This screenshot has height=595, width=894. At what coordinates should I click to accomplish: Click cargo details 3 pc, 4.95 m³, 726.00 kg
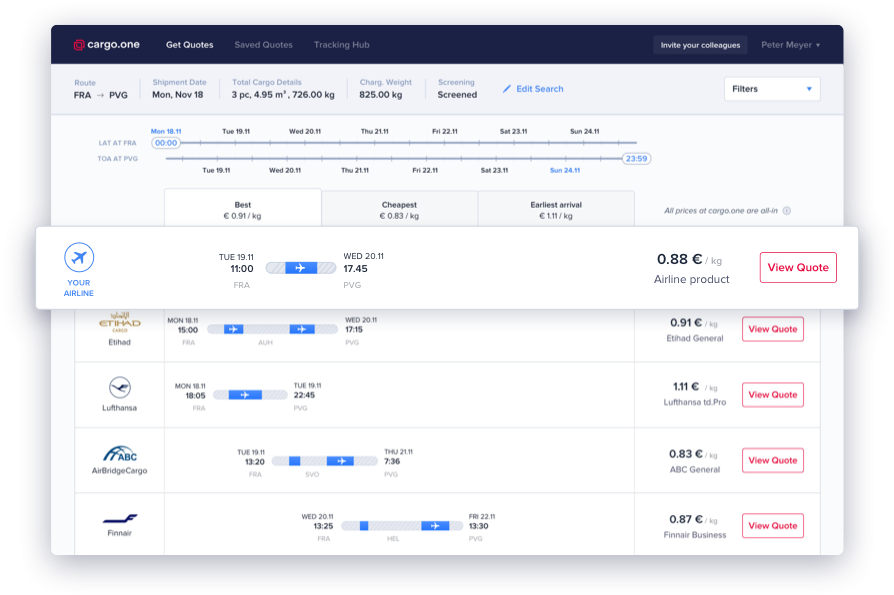click(x=283, y=95)
